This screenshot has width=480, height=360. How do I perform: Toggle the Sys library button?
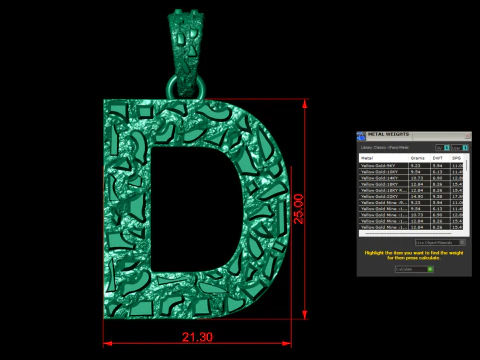[443, 148]
